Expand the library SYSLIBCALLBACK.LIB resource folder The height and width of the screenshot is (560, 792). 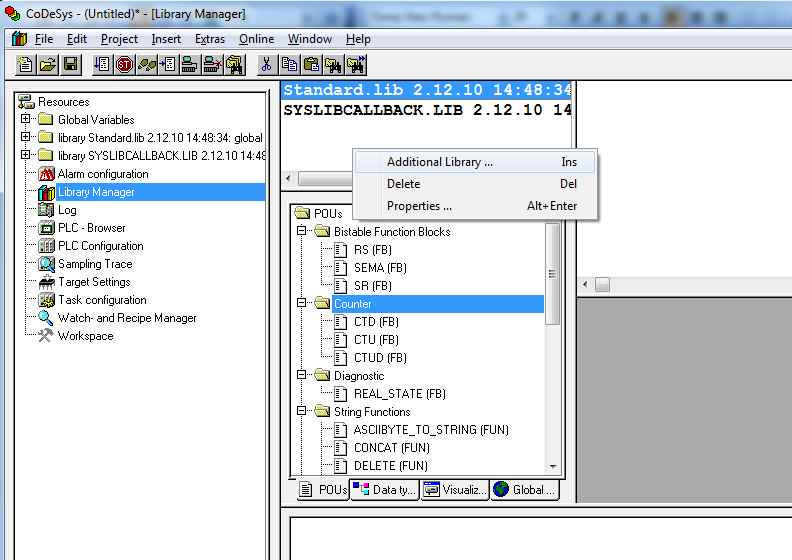(x=25, y=155)
